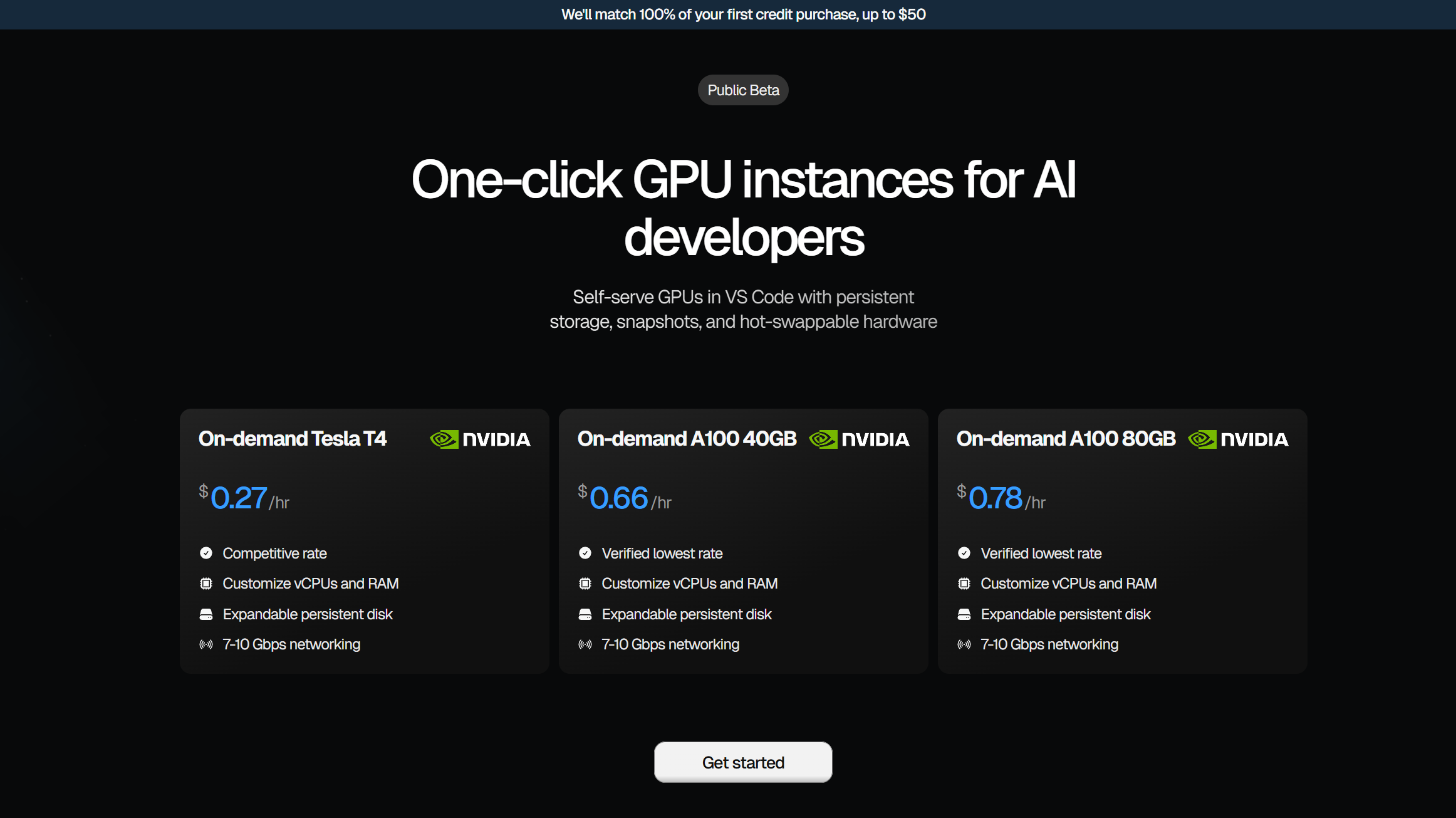Click CPU chip icon in Tesla T4 card
Screen dimensions: 1456x818
point(206,584)
